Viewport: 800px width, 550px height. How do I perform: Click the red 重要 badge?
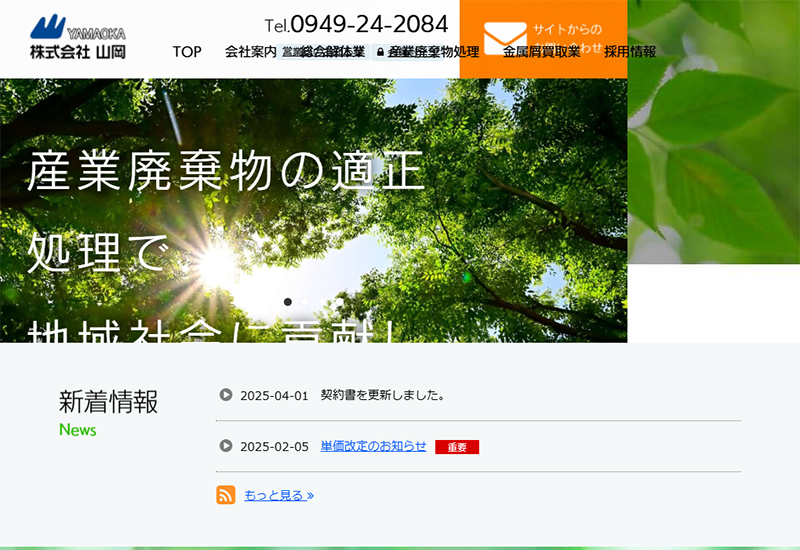point(457,447)
